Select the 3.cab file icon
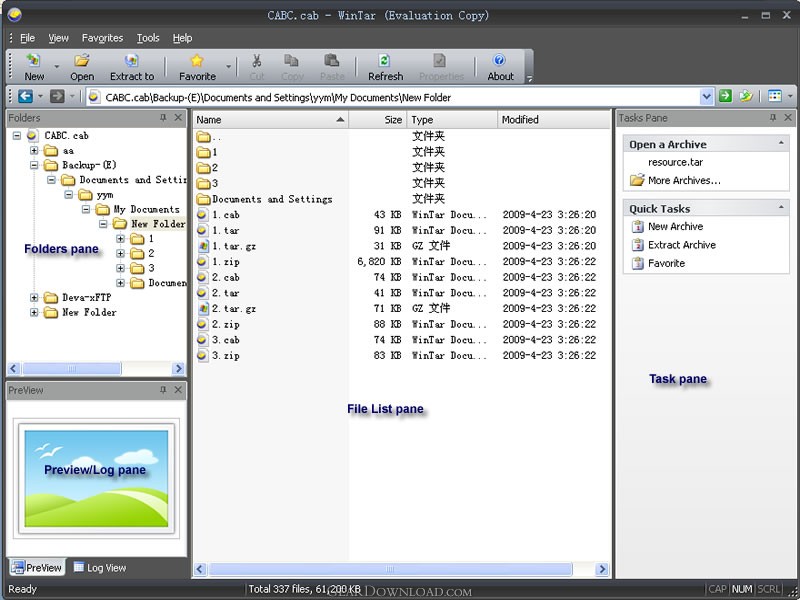 [x=203, y=340]
